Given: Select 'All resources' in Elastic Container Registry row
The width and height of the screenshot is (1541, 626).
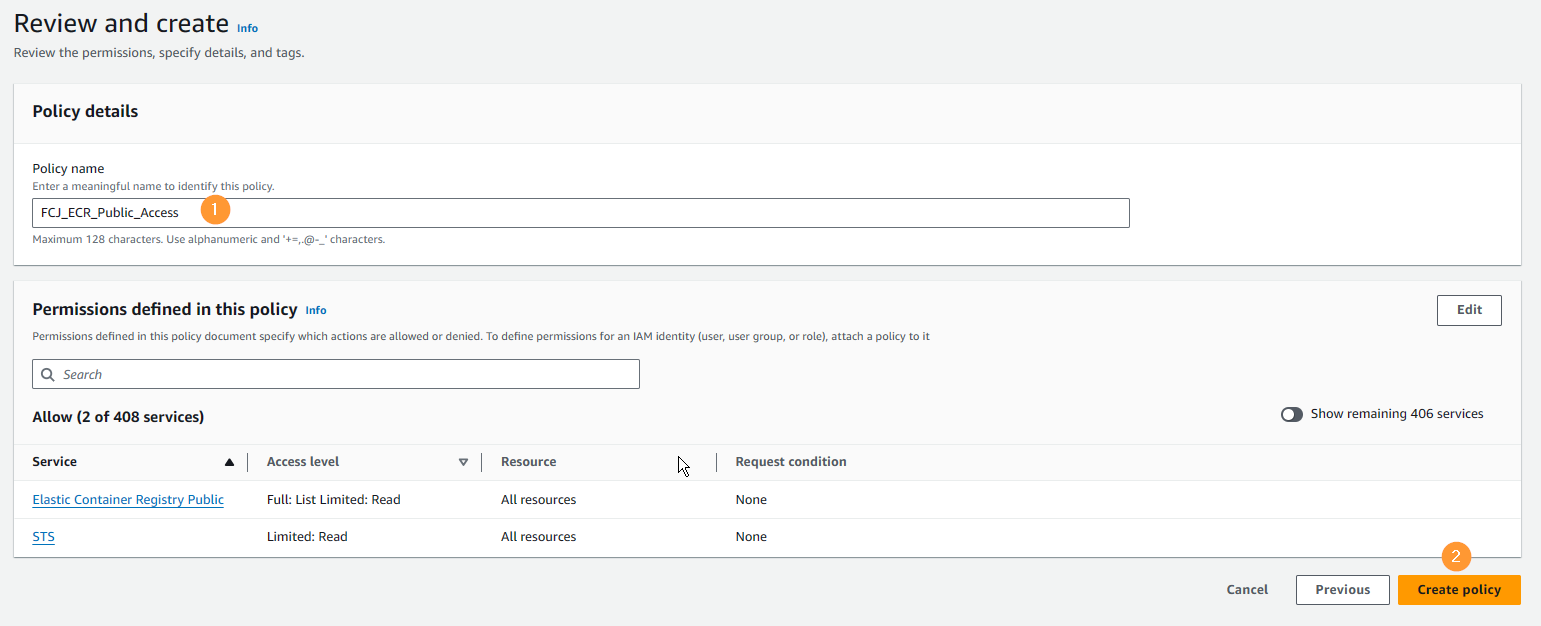Looking at the screenshot, I should (539, 499).
